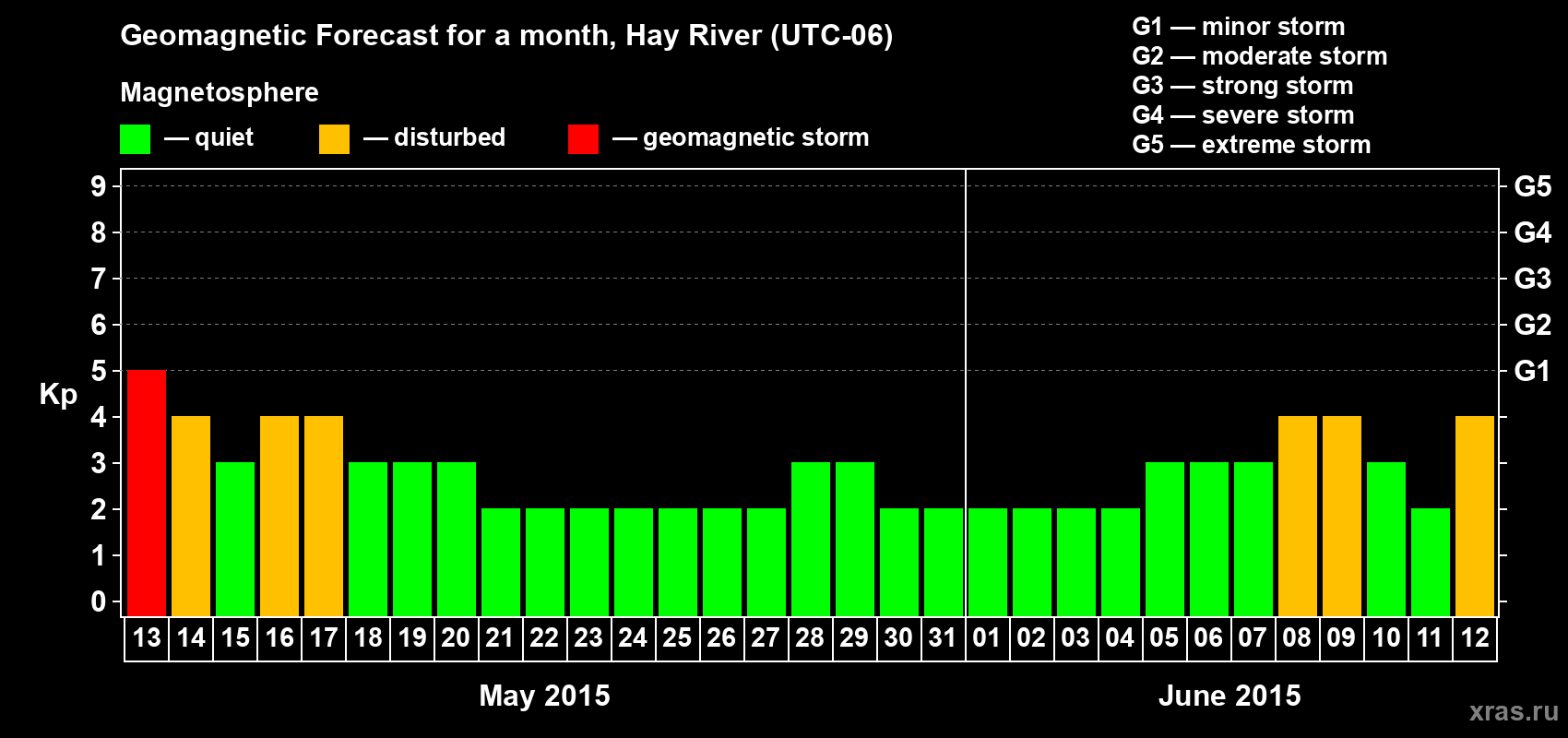Select the orange bar for June 09
The width and height of the screenshot is (1568, 738).
(1342, 516)
